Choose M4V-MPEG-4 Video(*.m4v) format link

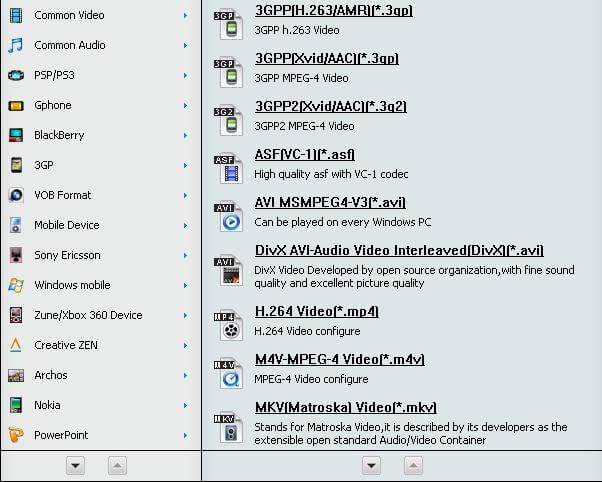340,359
